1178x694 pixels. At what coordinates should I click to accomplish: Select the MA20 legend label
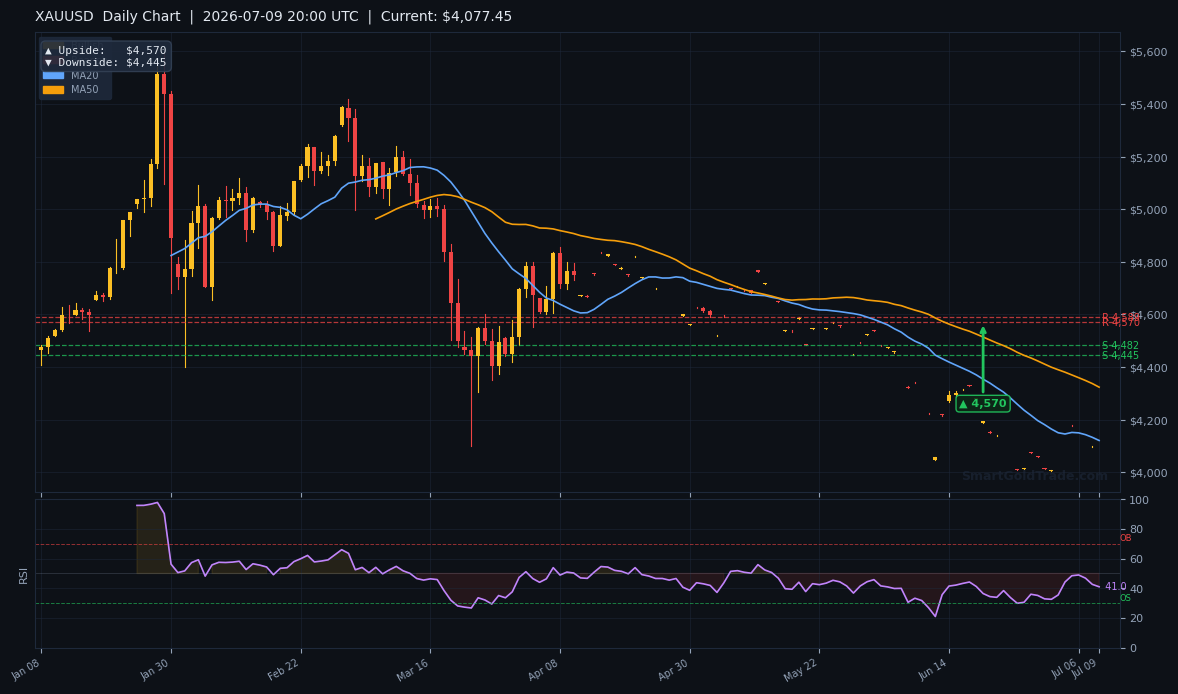(85, 76)
